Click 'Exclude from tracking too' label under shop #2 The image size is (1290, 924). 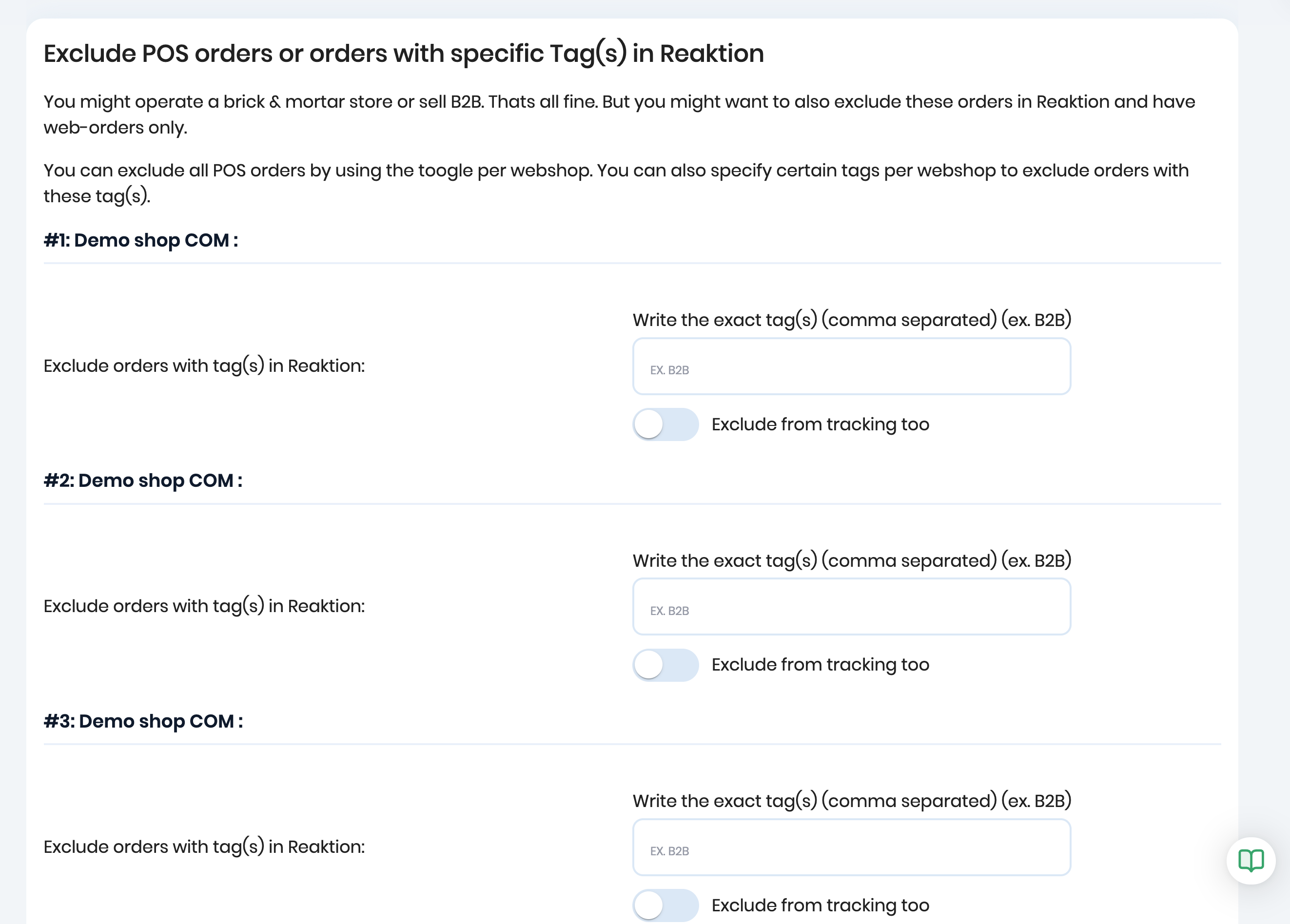820,665
